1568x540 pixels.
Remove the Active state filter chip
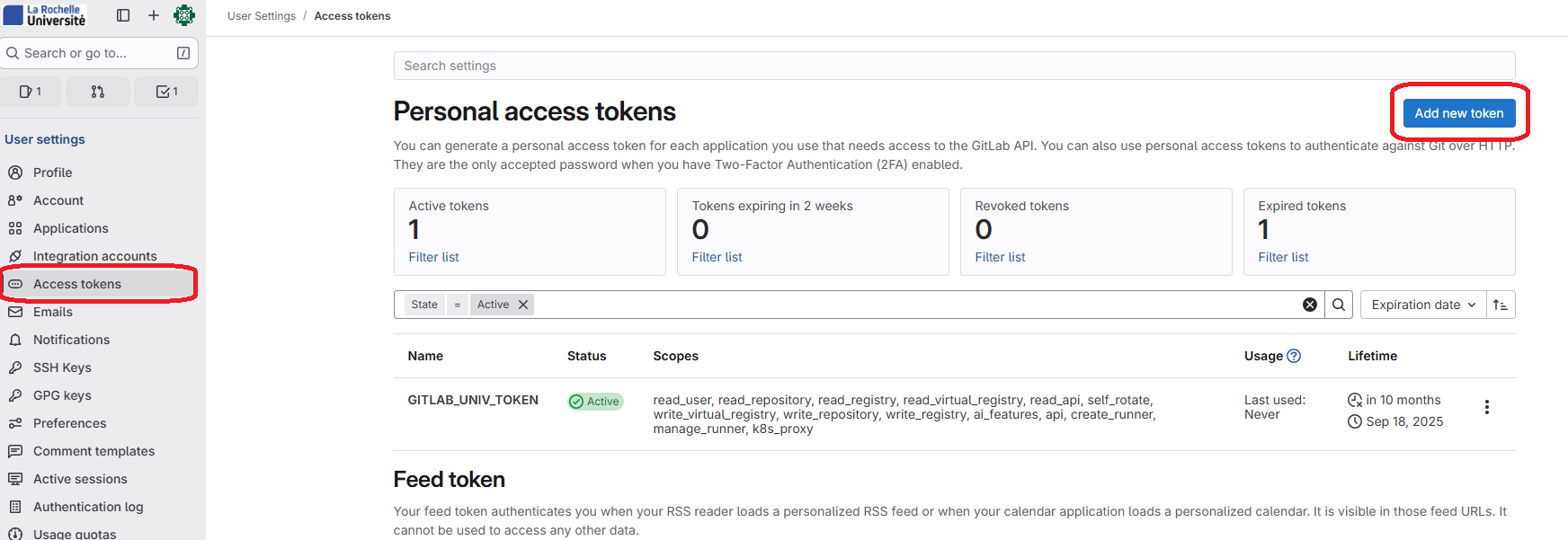click(x=523, y=305)
